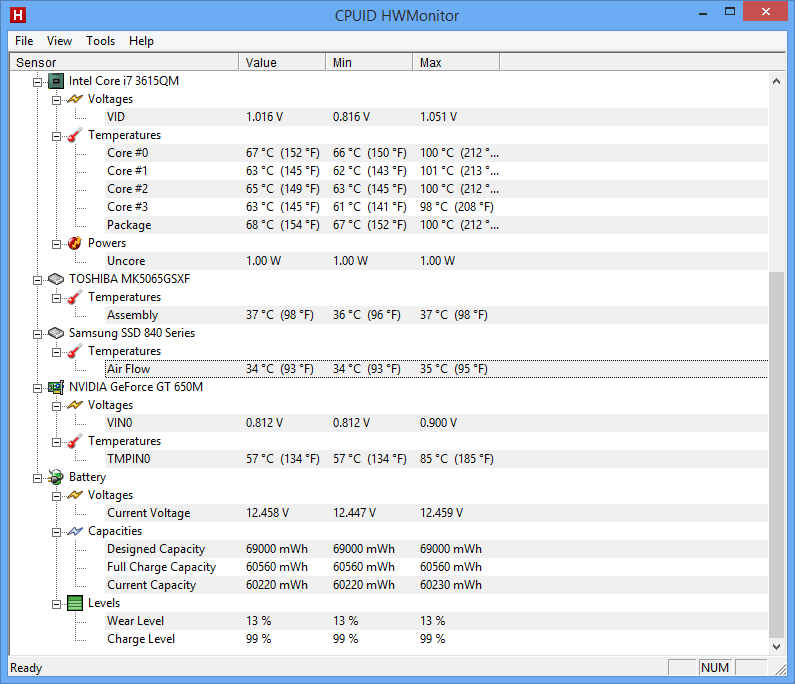The height and width of the screenshot is (684, 795).
Task: Click the vertical scrollbar thumb
Action: pos(776,455)
